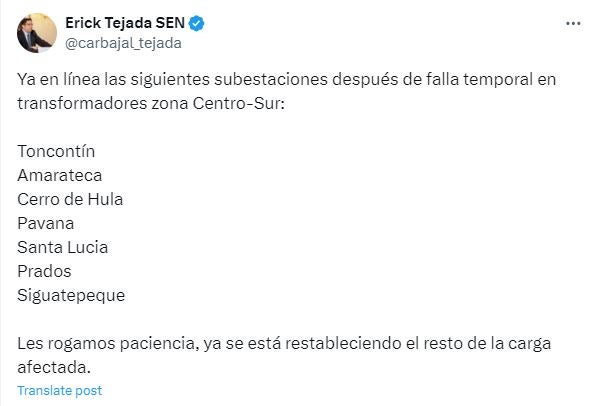Screen dimensions: 589x406
Task: Open Erick Tejada's profile picture
Action: point(37,33)
